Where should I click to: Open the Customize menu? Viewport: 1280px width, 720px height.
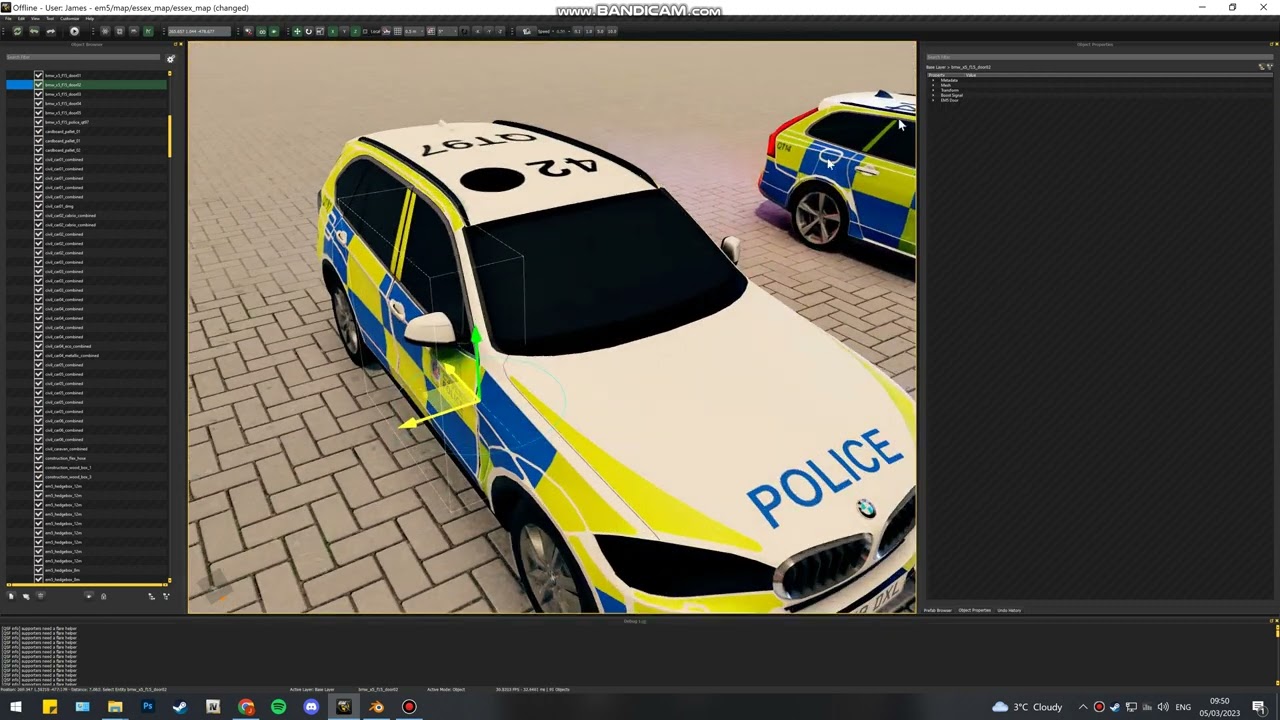(70, 18)
